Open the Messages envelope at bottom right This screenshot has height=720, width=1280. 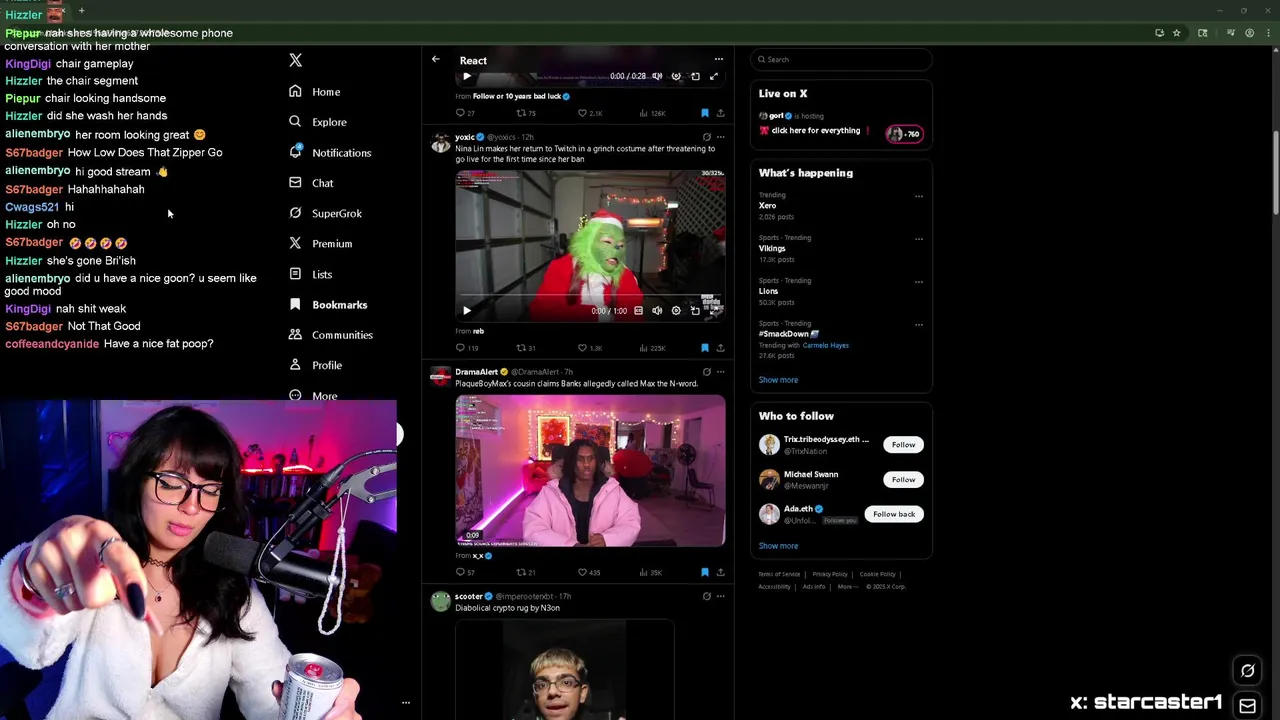click(x=1247, y=705)
